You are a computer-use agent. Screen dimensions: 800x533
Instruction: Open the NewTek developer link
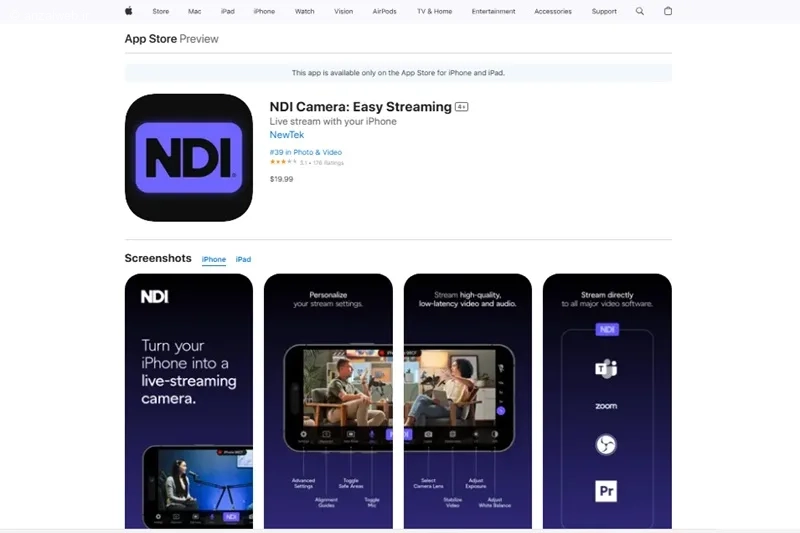click(287, 135)
